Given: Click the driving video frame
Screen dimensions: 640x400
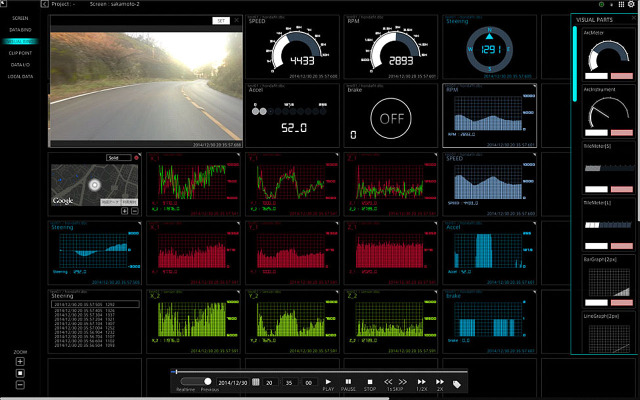Looking at the screenshot, I should tap(146, 87).
